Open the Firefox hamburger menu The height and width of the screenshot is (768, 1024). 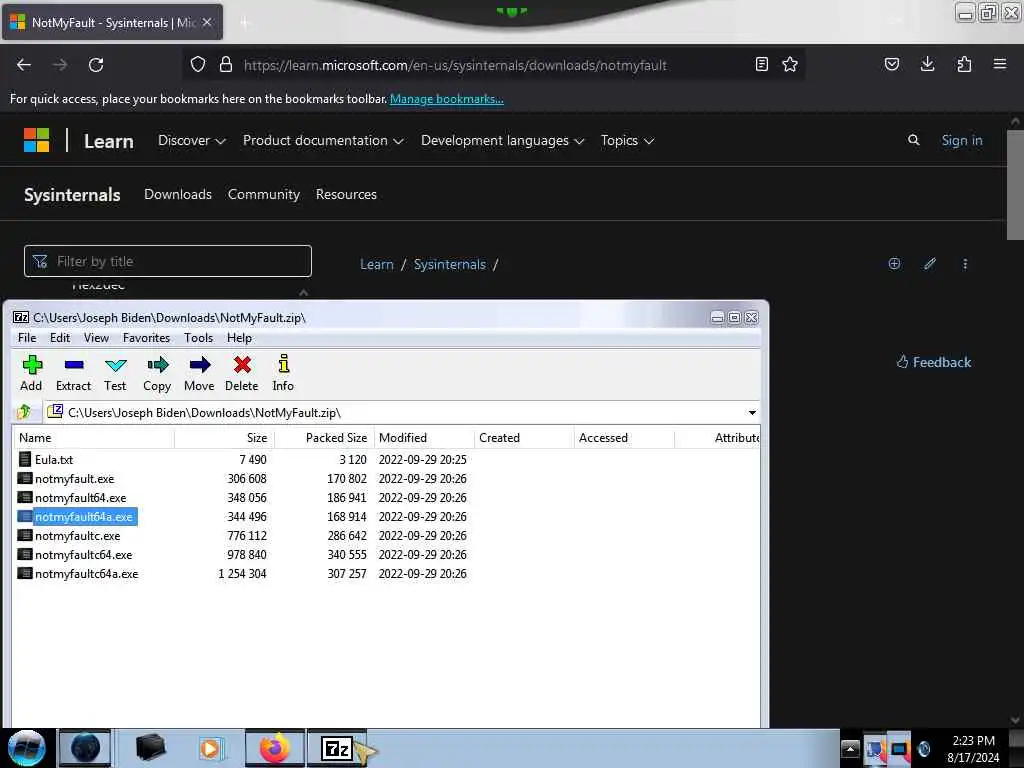tap(999, 65)
